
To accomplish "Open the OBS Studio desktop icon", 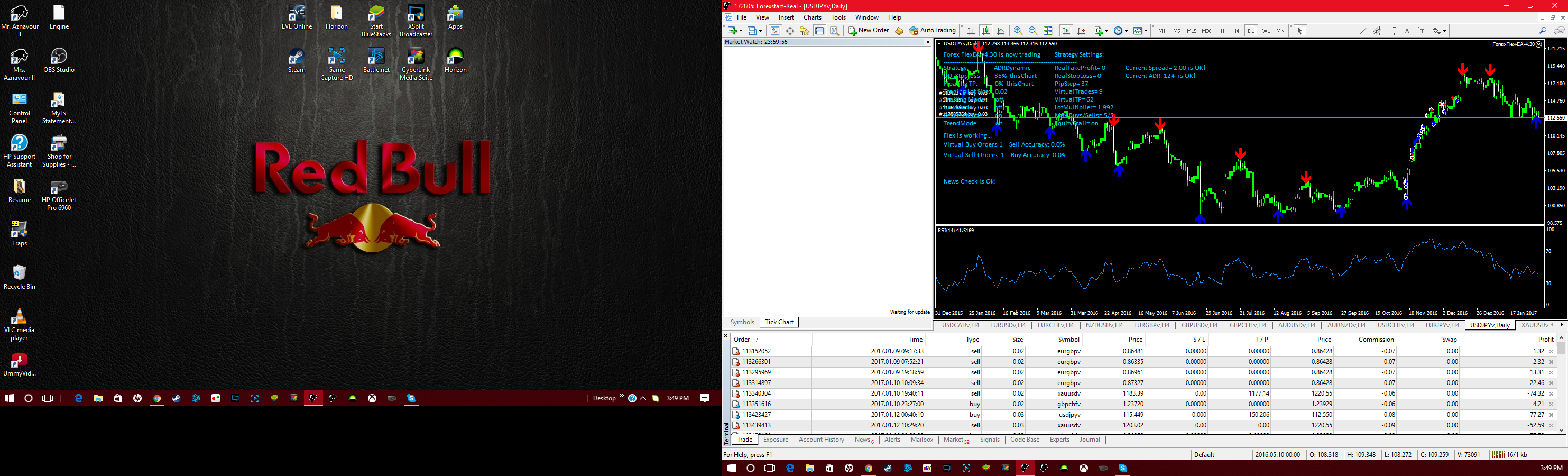I will click(59, 60).
